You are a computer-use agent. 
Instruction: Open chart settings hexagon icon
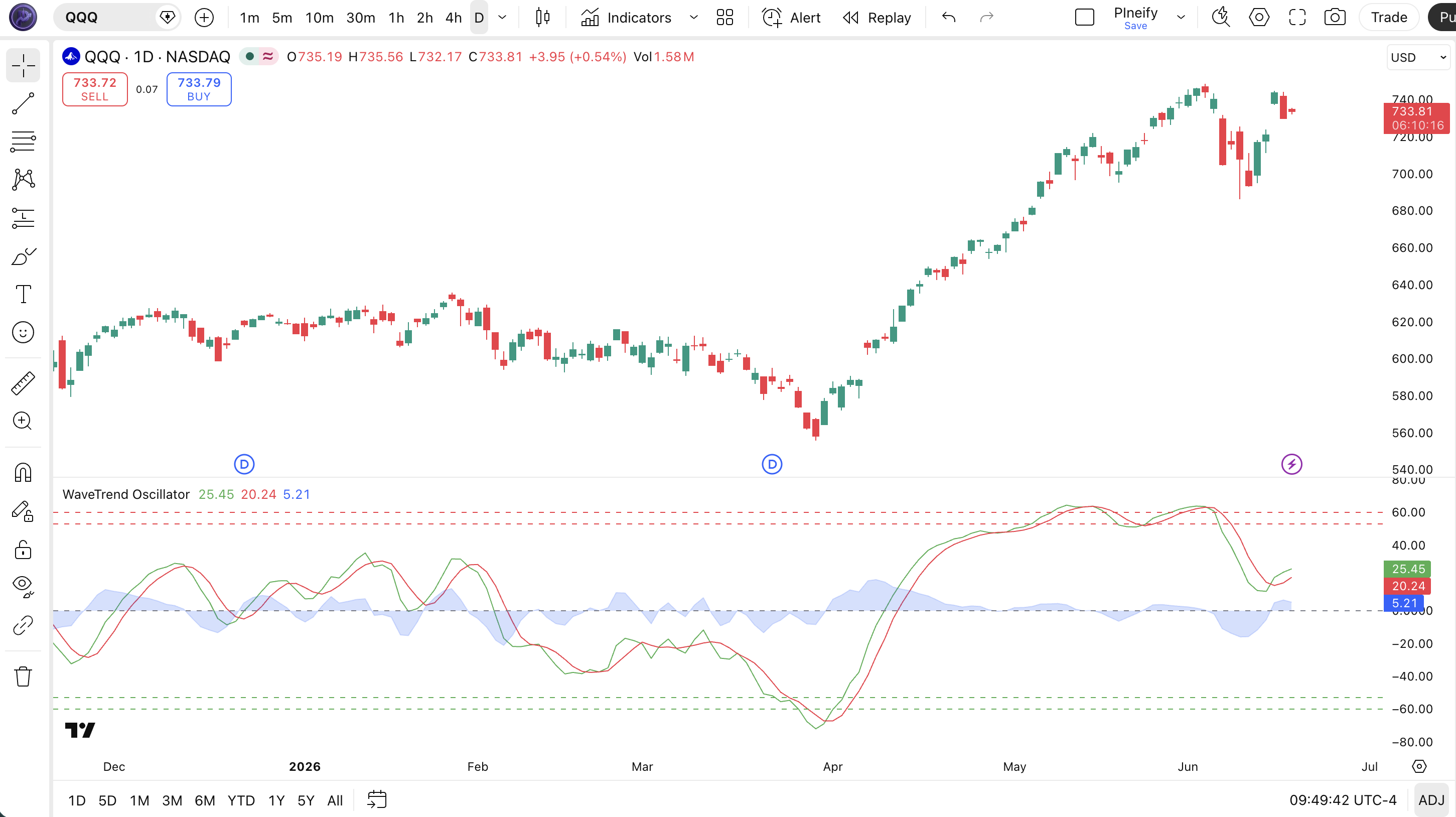[x=1259, y=18]
